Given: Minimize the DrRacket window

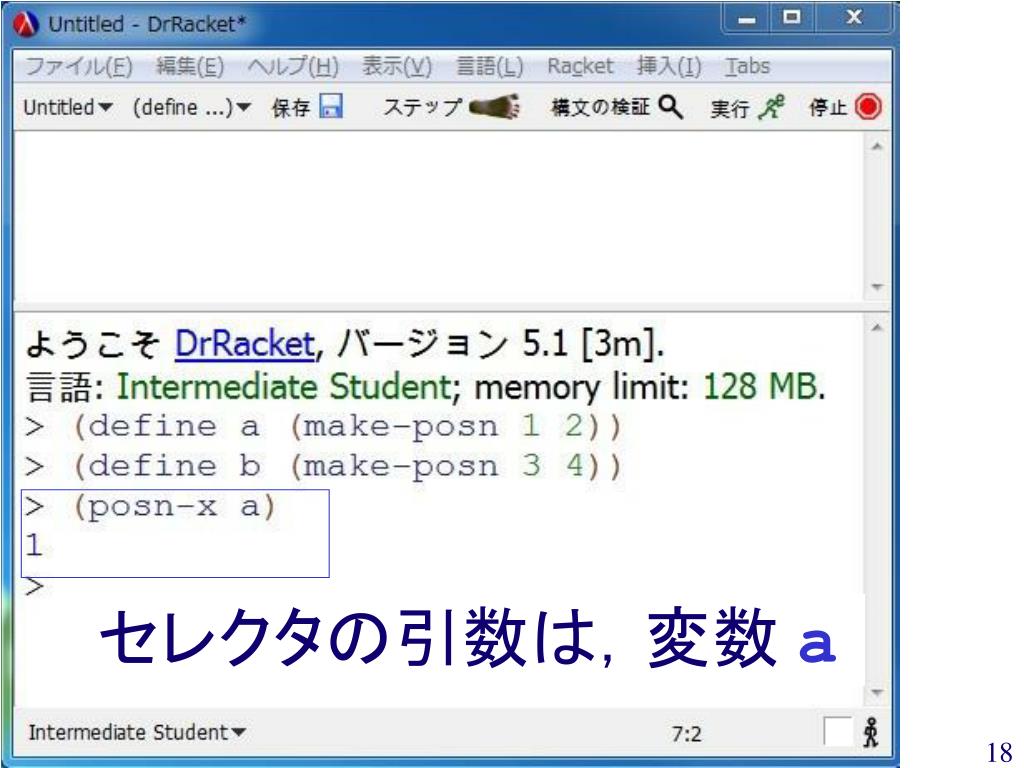Looking at the screenshot, I should tap(746, 20).
